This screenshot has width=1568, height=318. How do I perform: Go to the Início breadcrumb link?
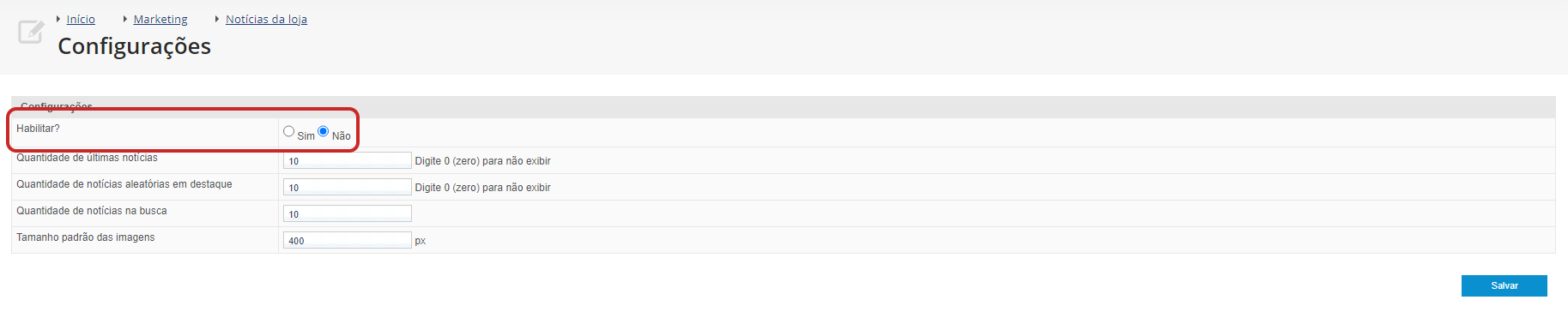click(81, 19)
